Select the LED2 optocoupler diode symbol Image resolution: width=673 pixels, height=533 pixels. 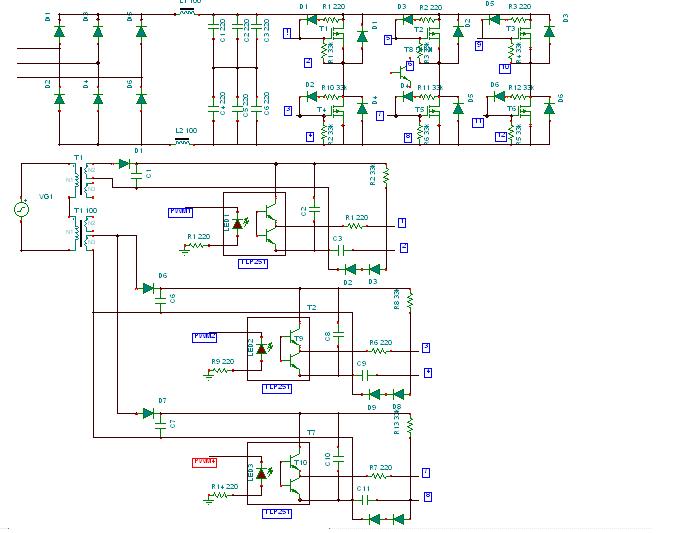262,348
